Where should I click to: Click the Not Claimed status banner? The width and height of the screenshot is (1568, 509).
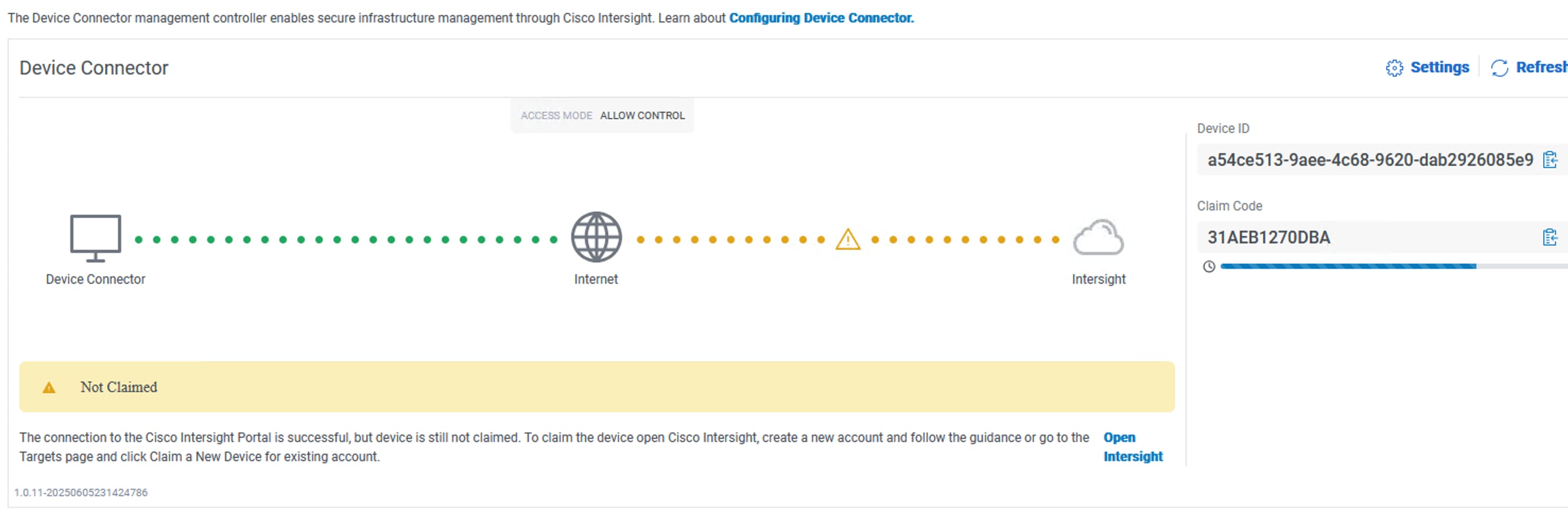597,387
